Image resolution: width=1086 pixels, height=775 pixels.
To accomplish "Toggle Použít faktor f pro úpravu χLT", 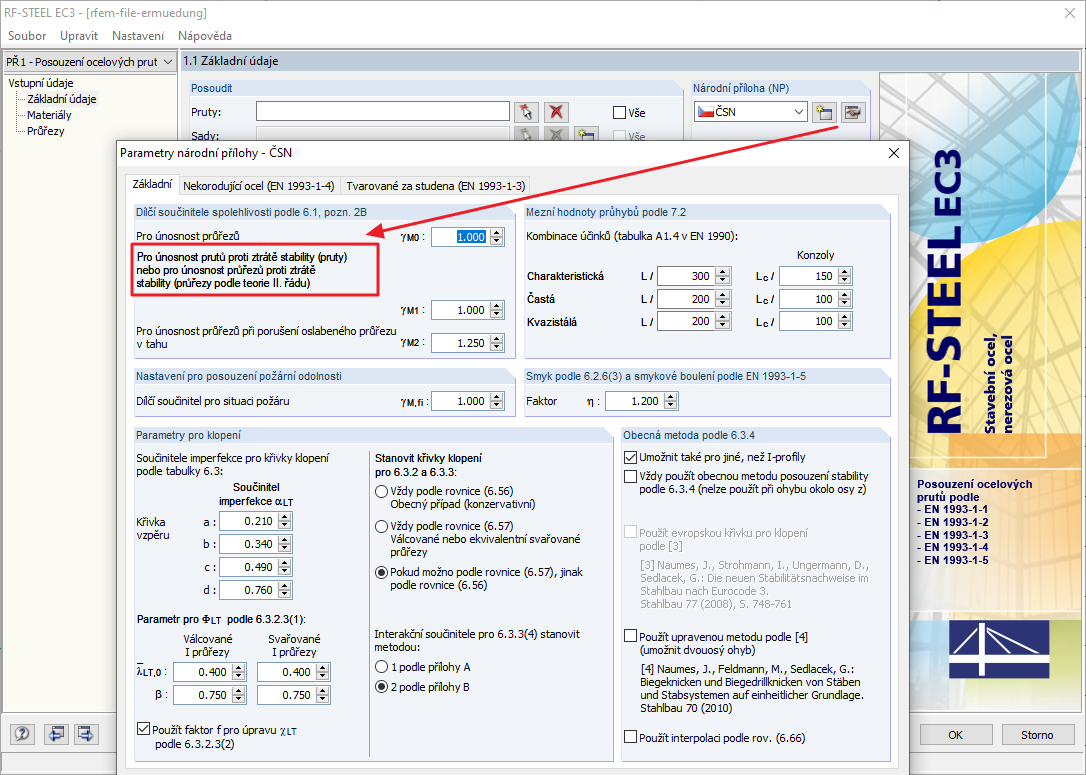I will click(x=143, y=729).
